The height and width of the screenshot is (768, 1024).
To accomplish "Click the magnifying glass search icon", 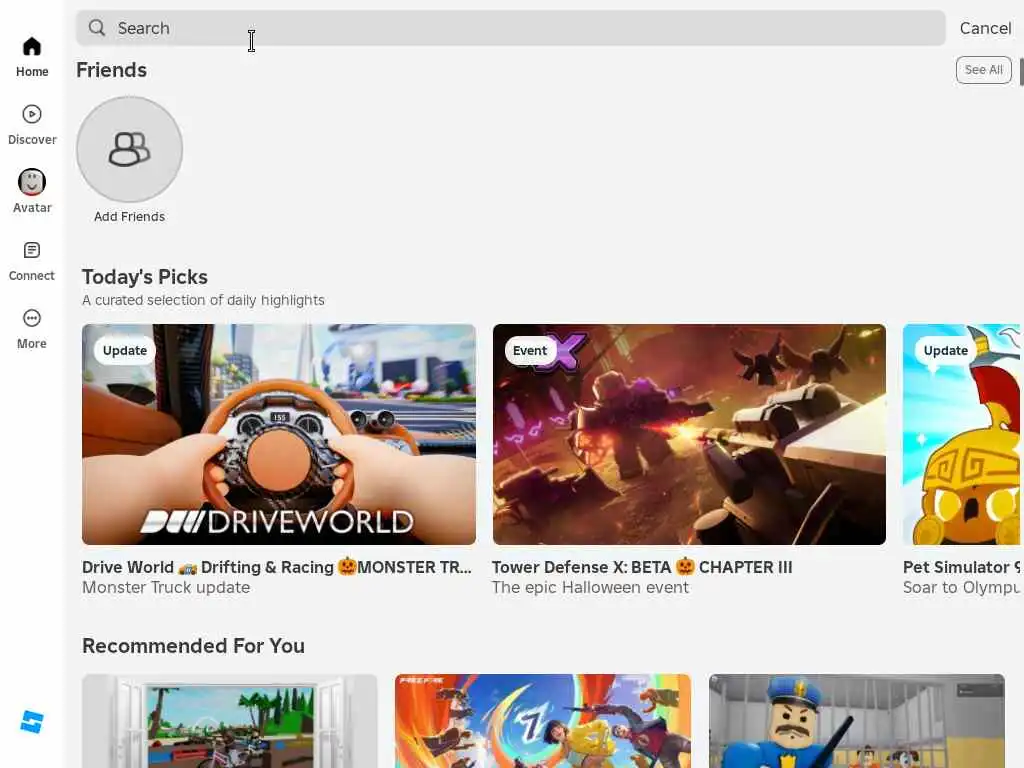I will (97, 27).
